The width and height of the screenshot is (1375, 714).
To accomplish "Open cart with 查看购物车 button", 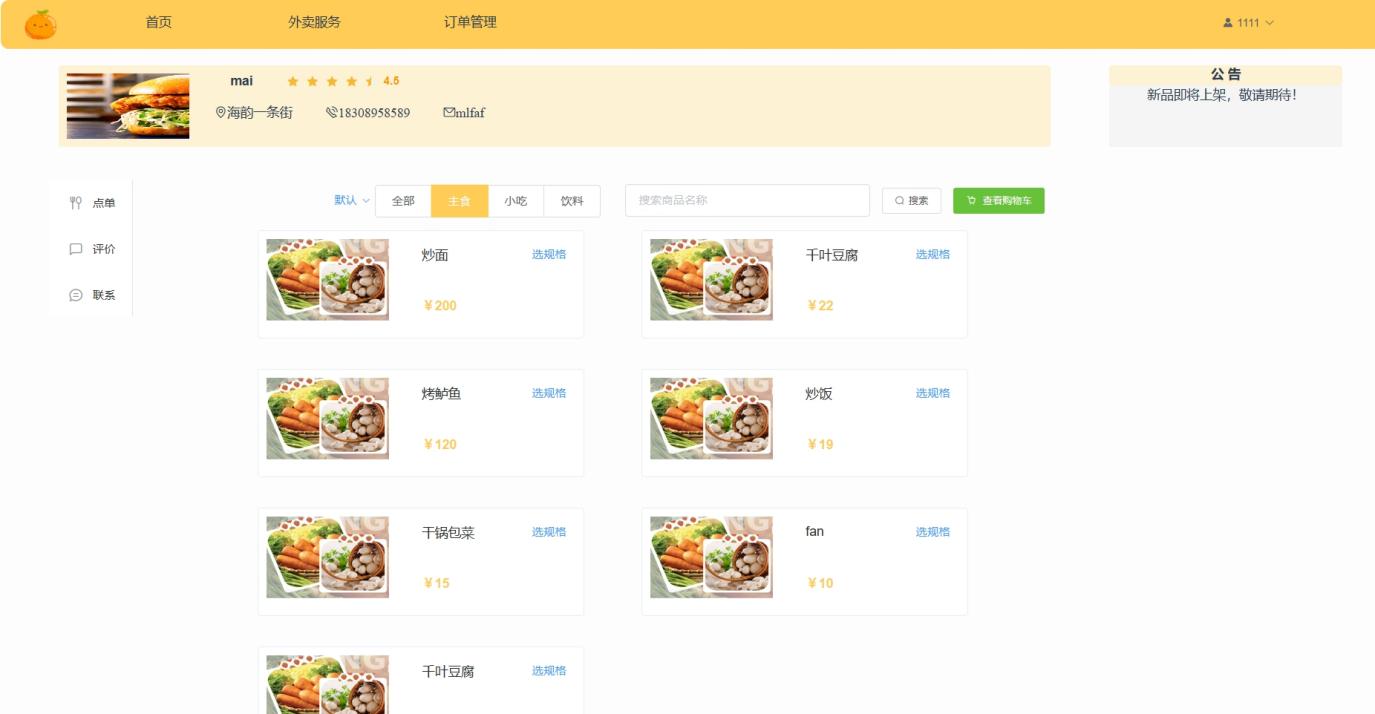I will [998, 201].
